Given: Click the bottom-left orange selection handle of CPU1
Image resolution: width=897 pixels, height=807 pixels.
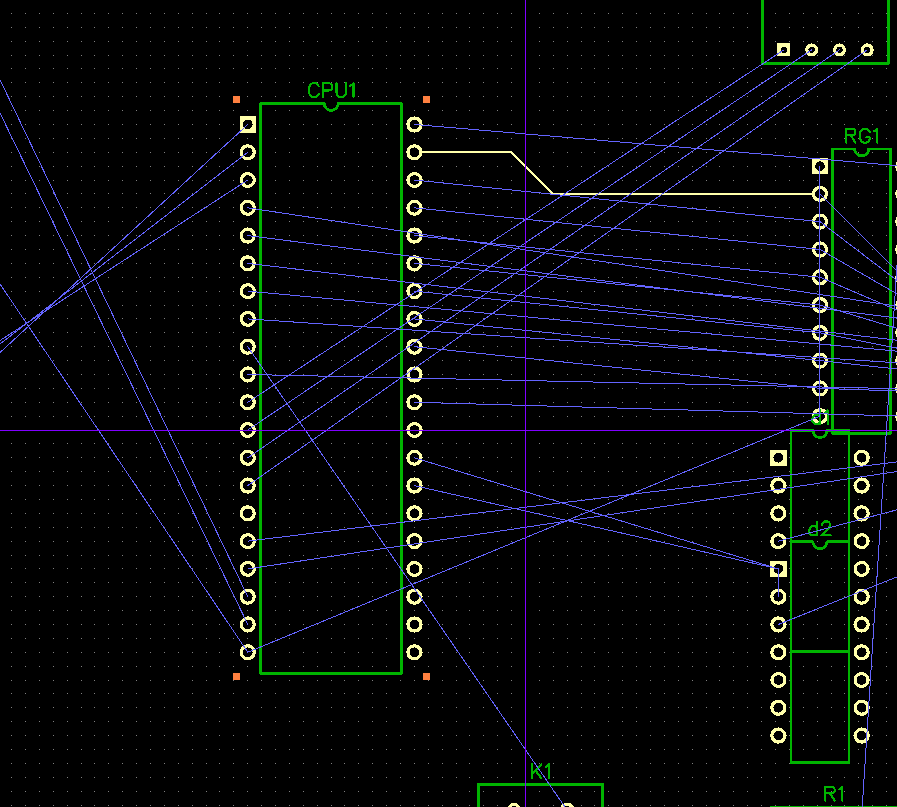Looking at the screenshot, I should (237, 677).
